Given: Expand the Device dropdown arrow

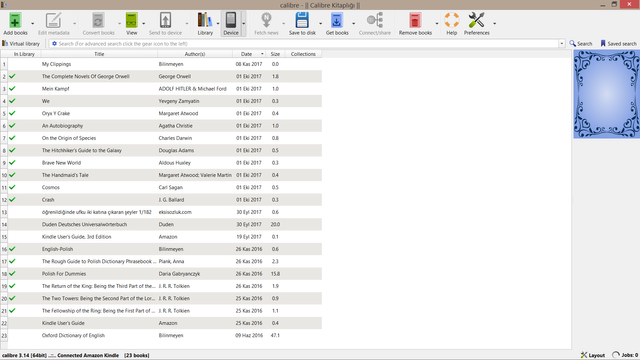Looking at the screenshot, I should click(244, 24).
